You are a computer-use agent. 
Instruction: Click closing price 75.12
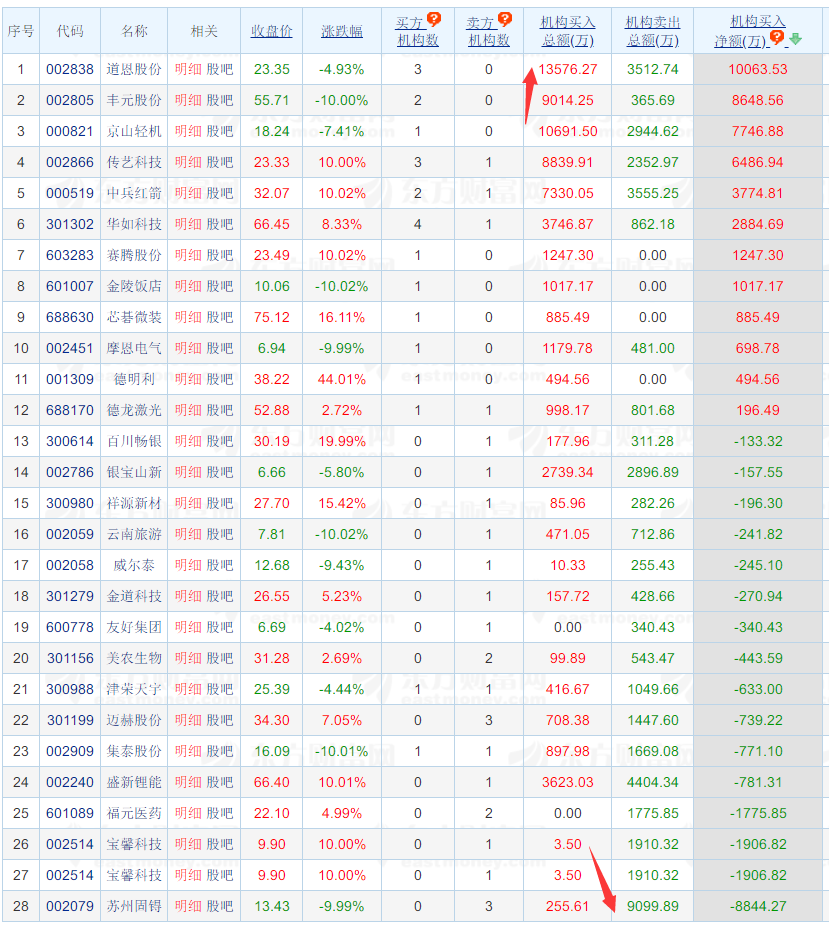[x=271, y=317]
